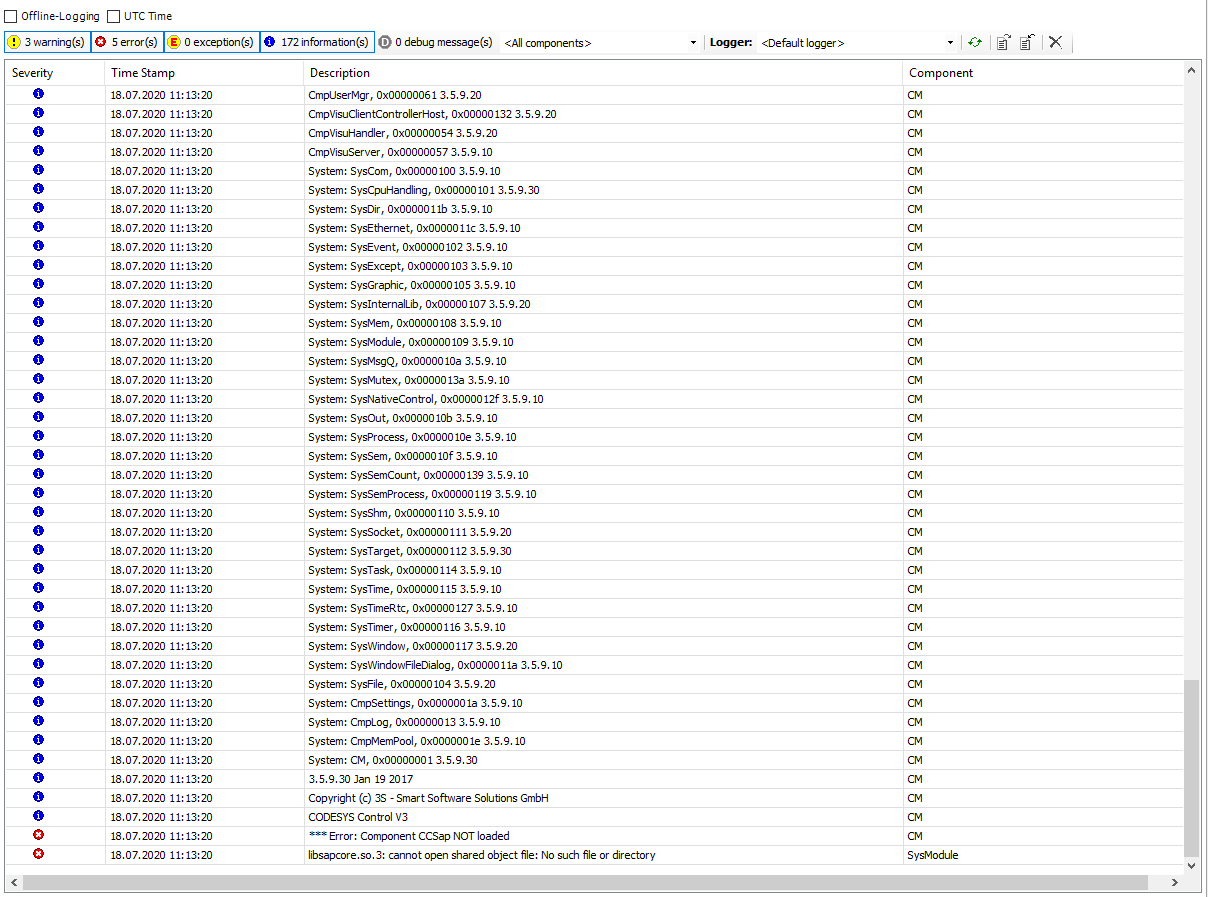Select 'System: CM, 0x00000001 3.5.9.30' description

393,760
